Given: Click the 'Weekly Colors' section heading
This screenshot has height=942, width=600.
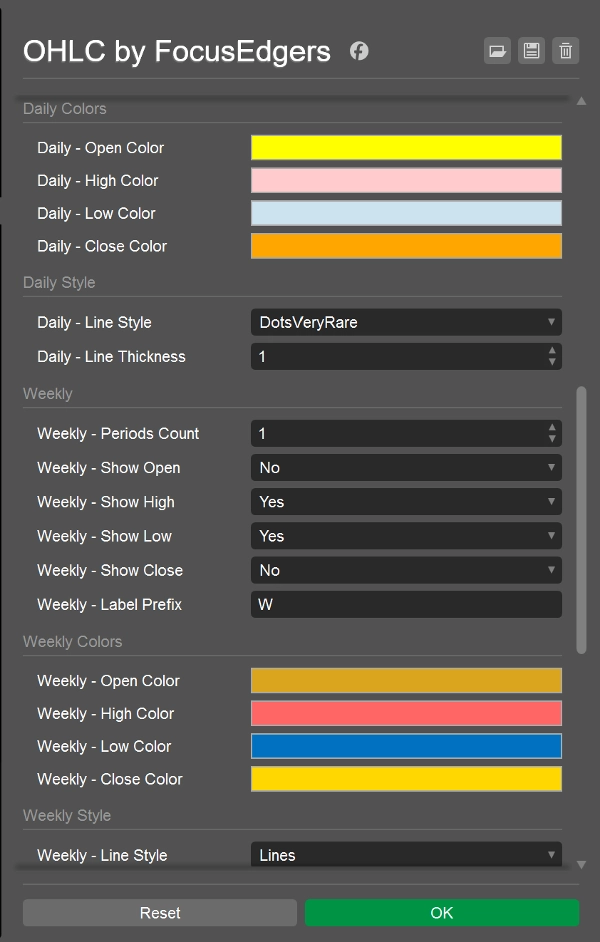Looking at the screenshot, I should [73, 642].
